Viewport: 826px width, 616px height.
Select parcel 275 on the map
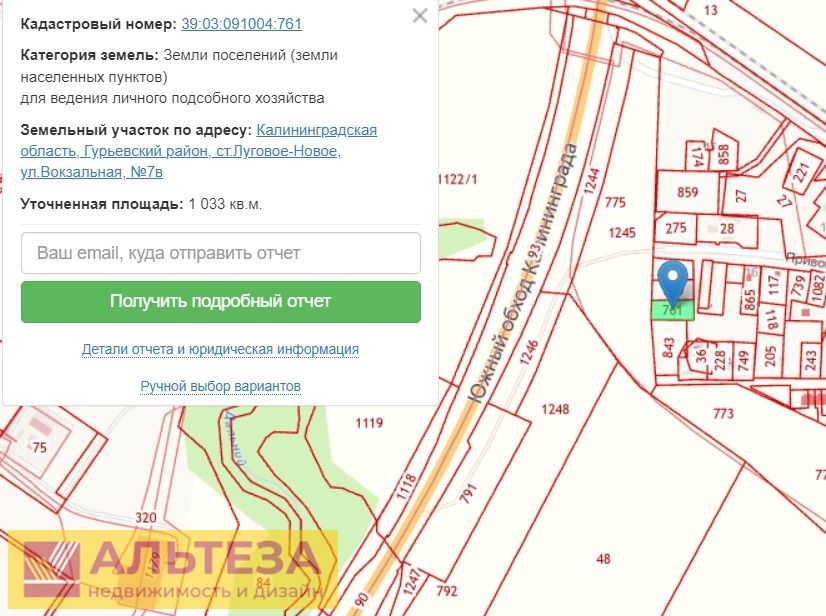(675, 228)
